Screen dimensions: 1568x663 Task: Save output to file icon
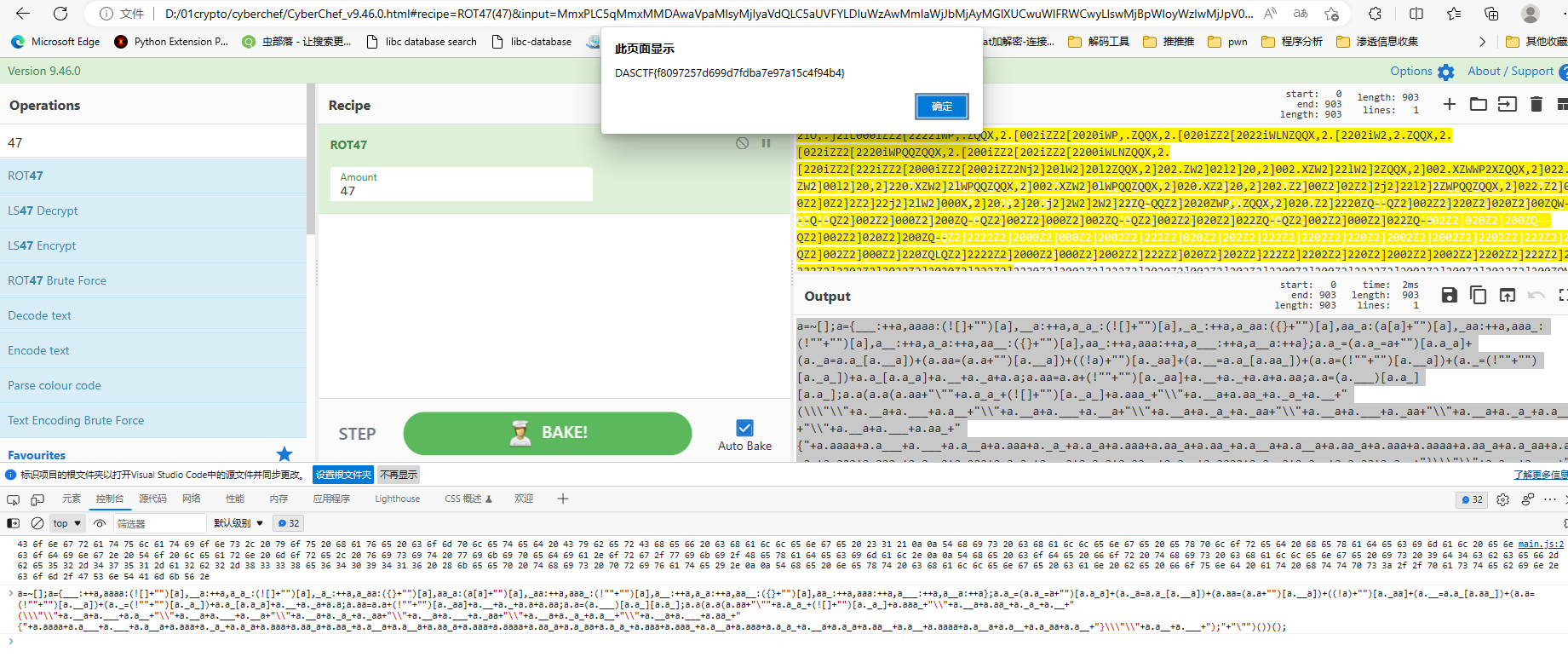point(1449,295)
